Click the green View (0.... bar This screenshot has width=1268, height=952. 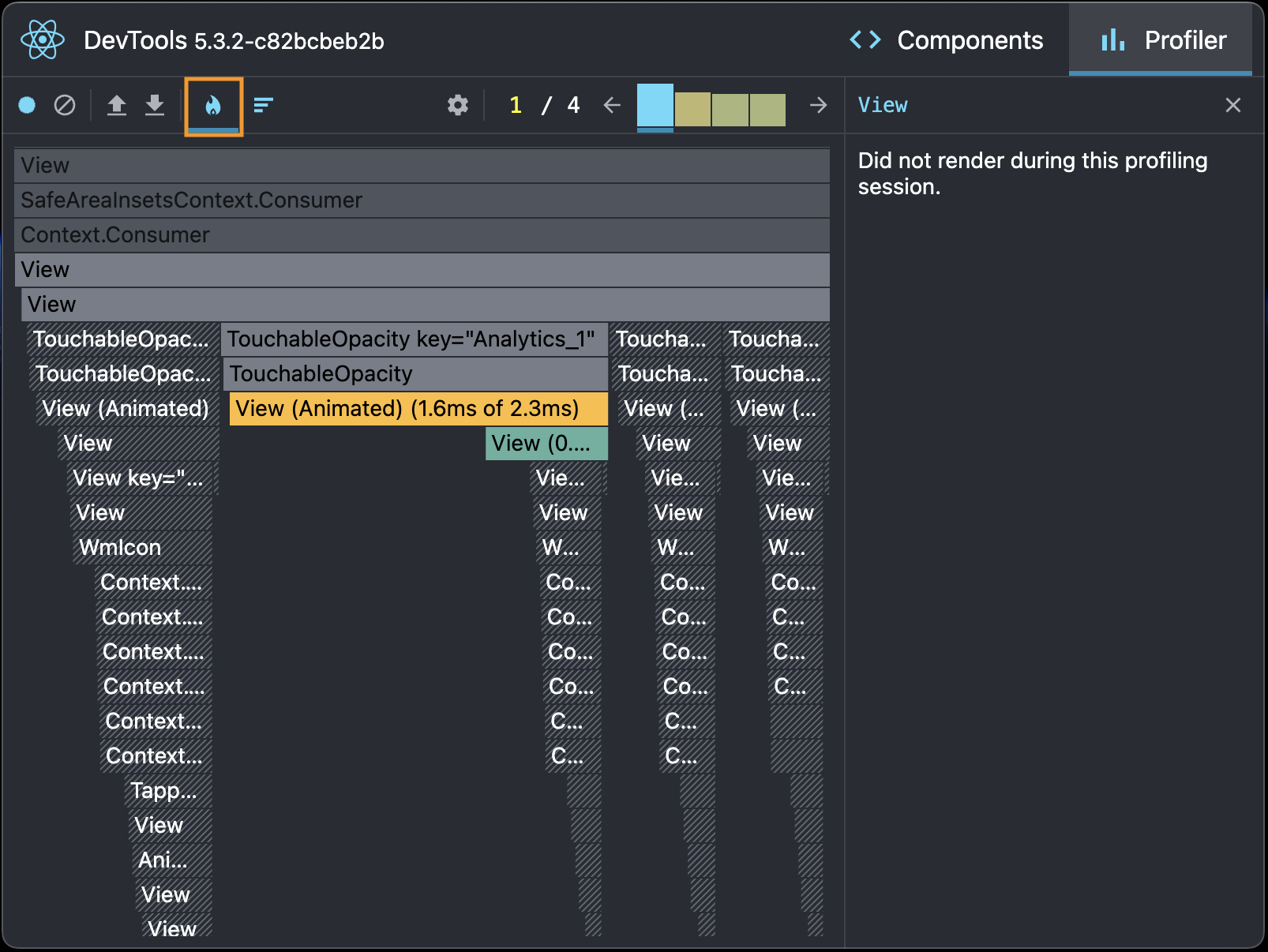pos(546,444)
